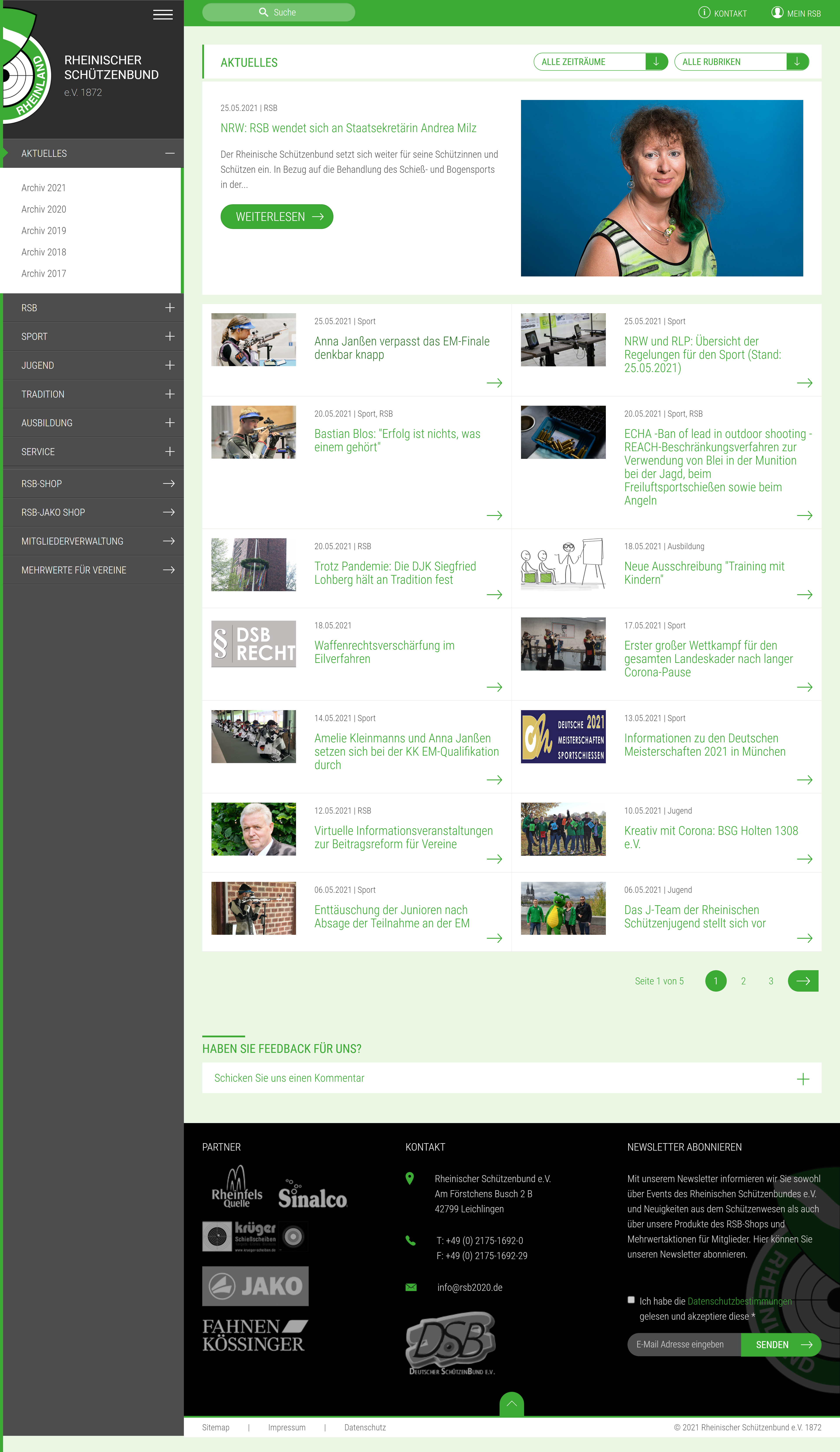Open RSB-JAKO Shop menu item
Viewport: 840px width, 1452px height.
point(93,512)
